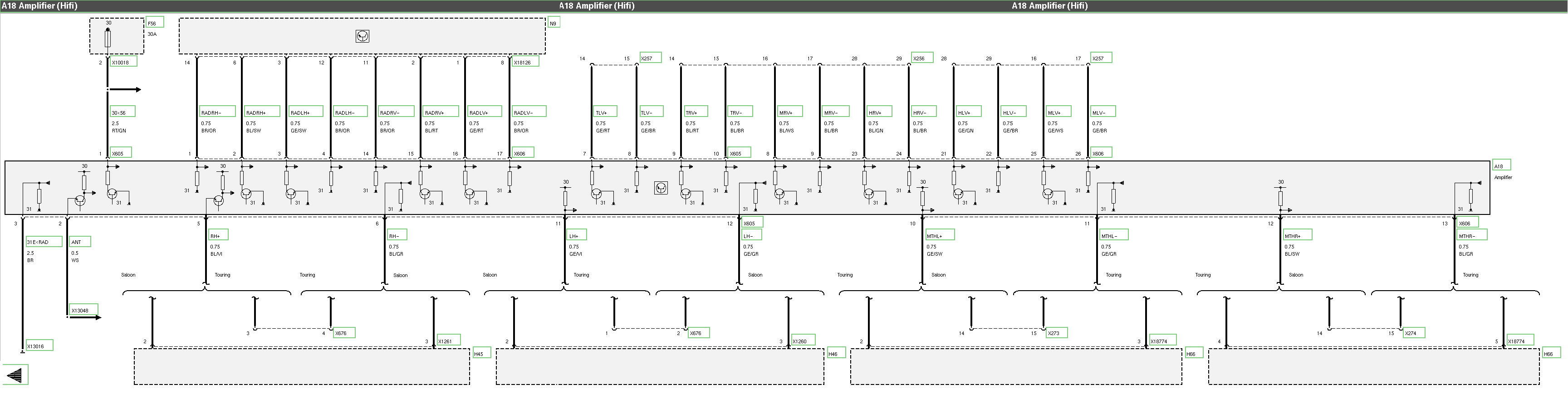Select the RH+ signal label
1568x399 pixels.
(219, 235)
